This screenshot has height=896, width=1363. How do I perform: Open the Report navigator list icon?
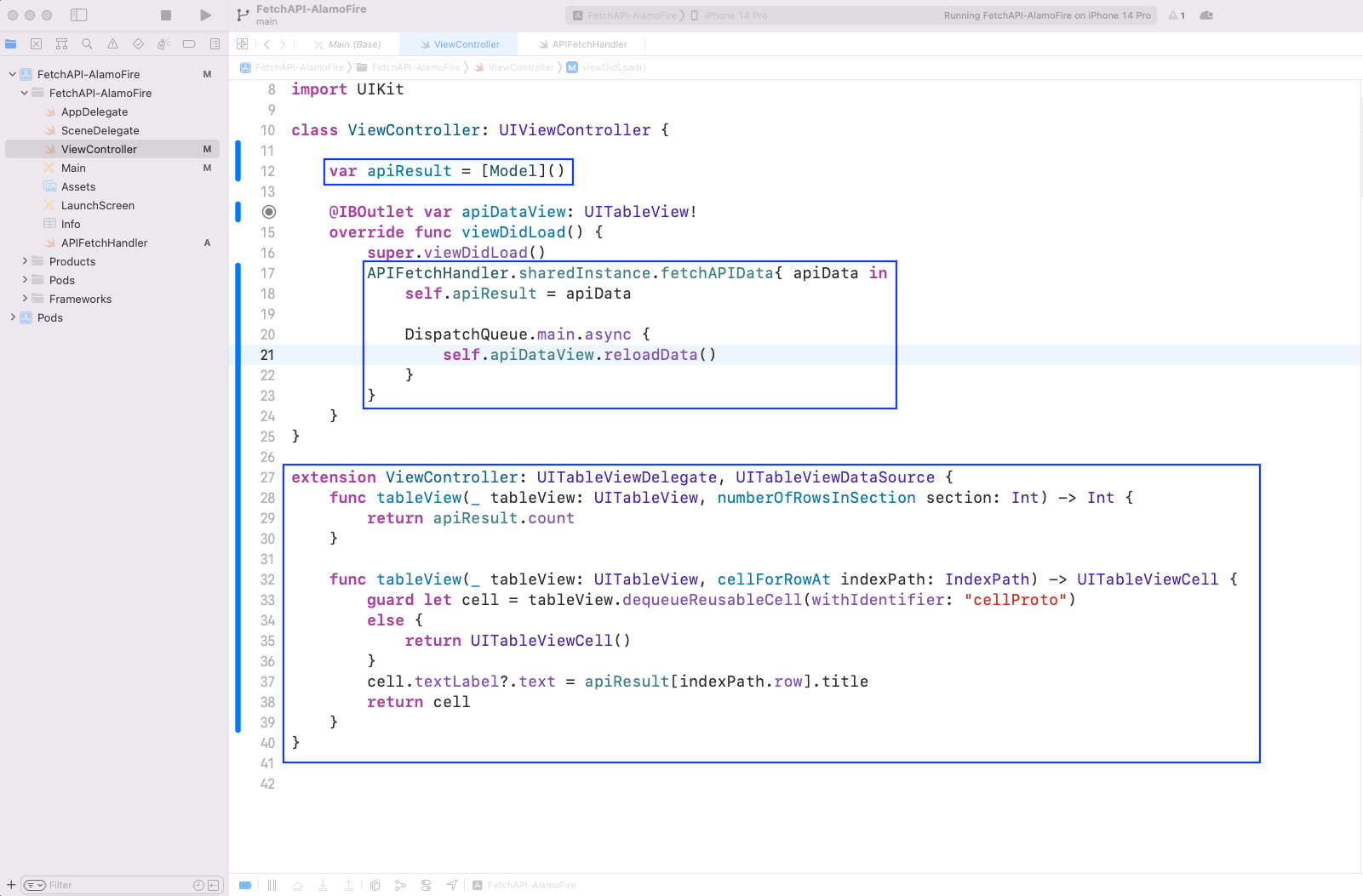[x=213, y=43]
